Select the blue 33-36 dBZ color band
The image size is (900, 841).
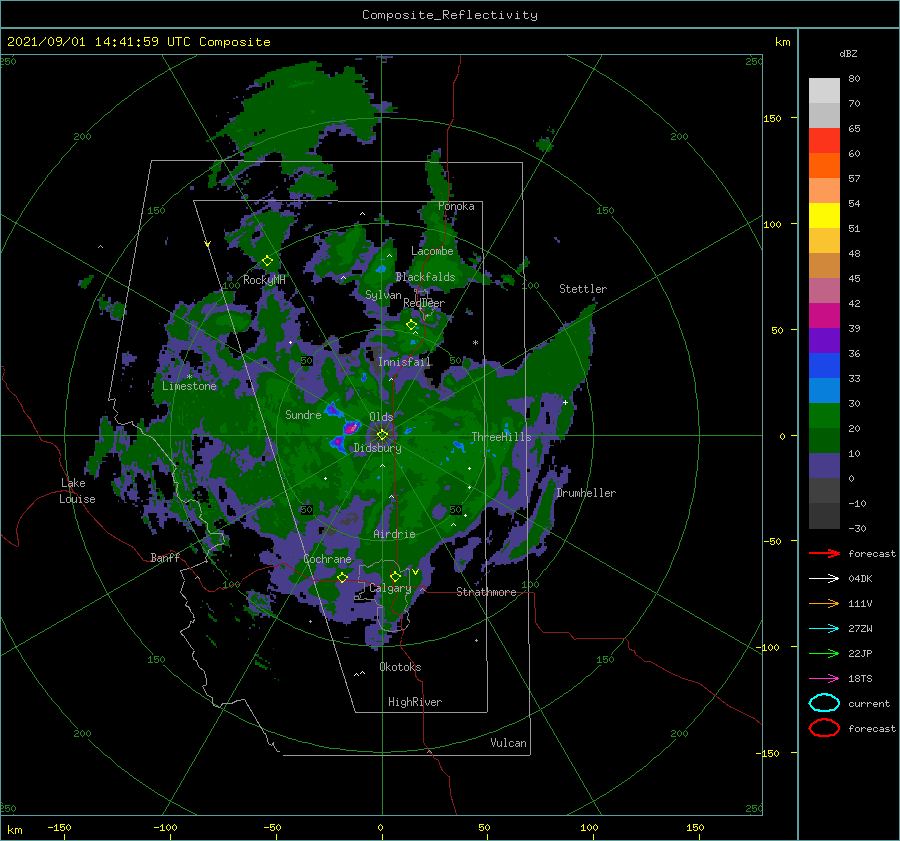[x=824, y=366]
